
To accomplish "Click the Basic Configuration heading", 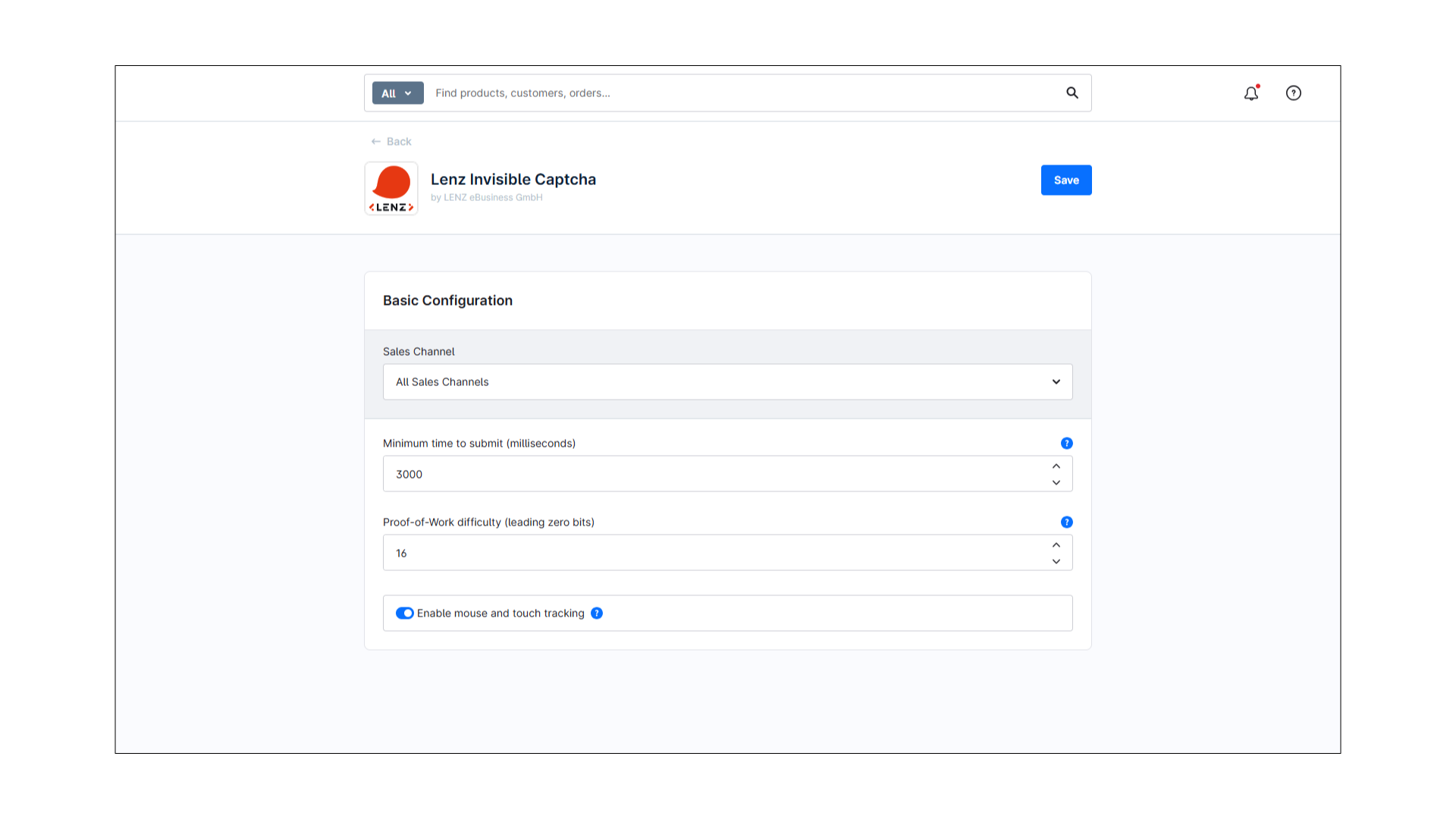I will pos(447,300).
